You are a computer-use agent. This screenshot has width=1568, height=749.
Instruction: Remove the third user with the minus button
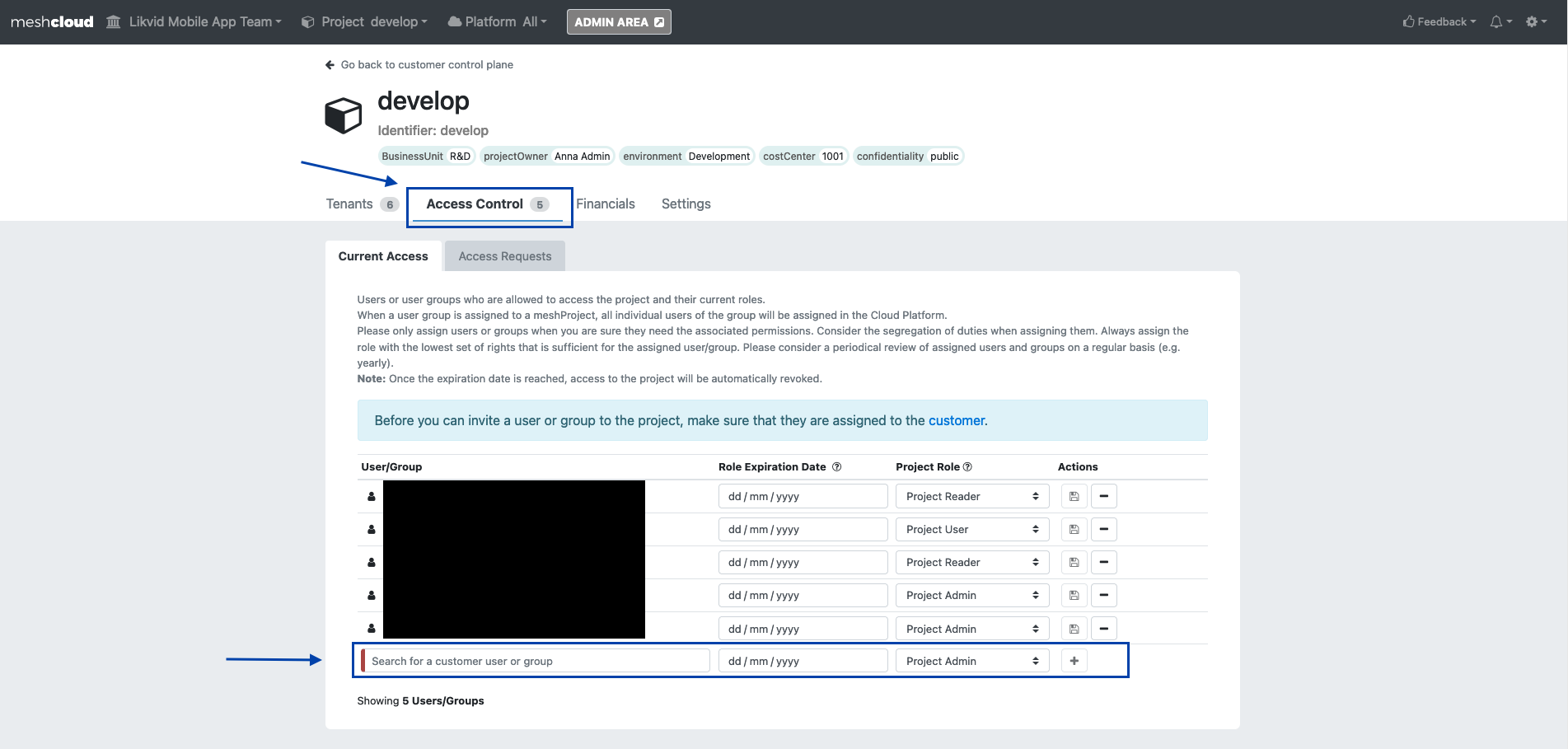(x=1103, y=563)
